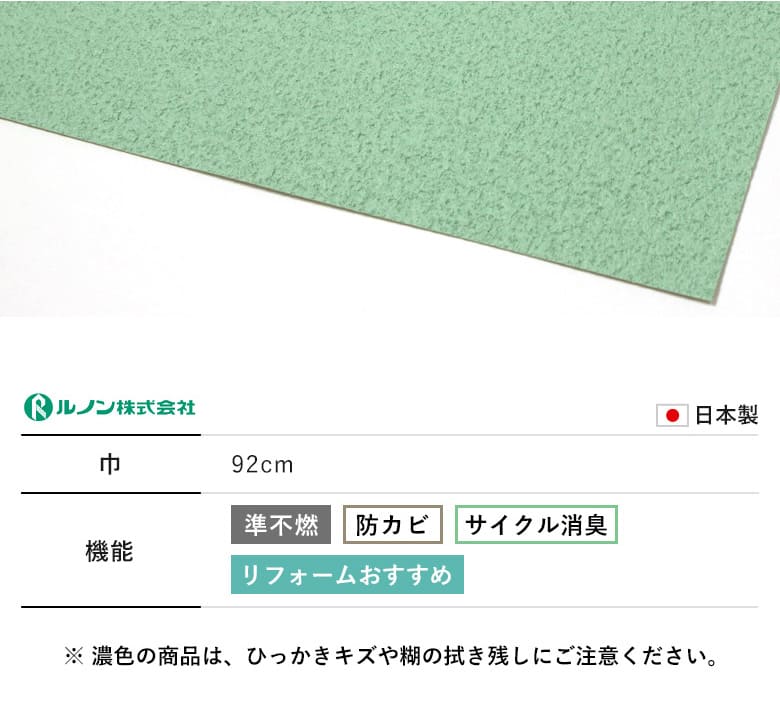
Task: Click the 日本製 label text
Action: (726, 415)
